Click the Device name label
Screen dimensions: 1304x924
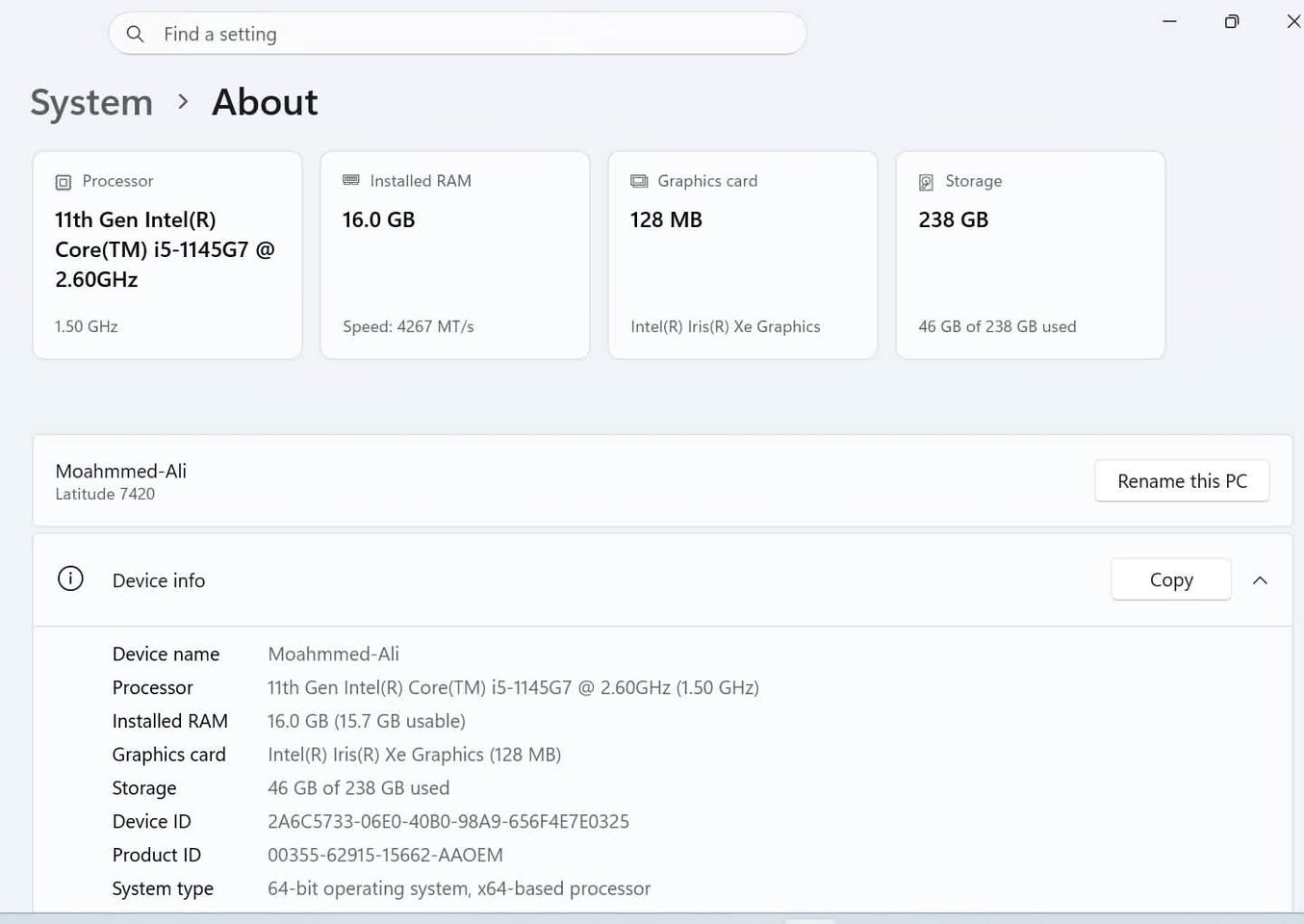tap(166, 654)
